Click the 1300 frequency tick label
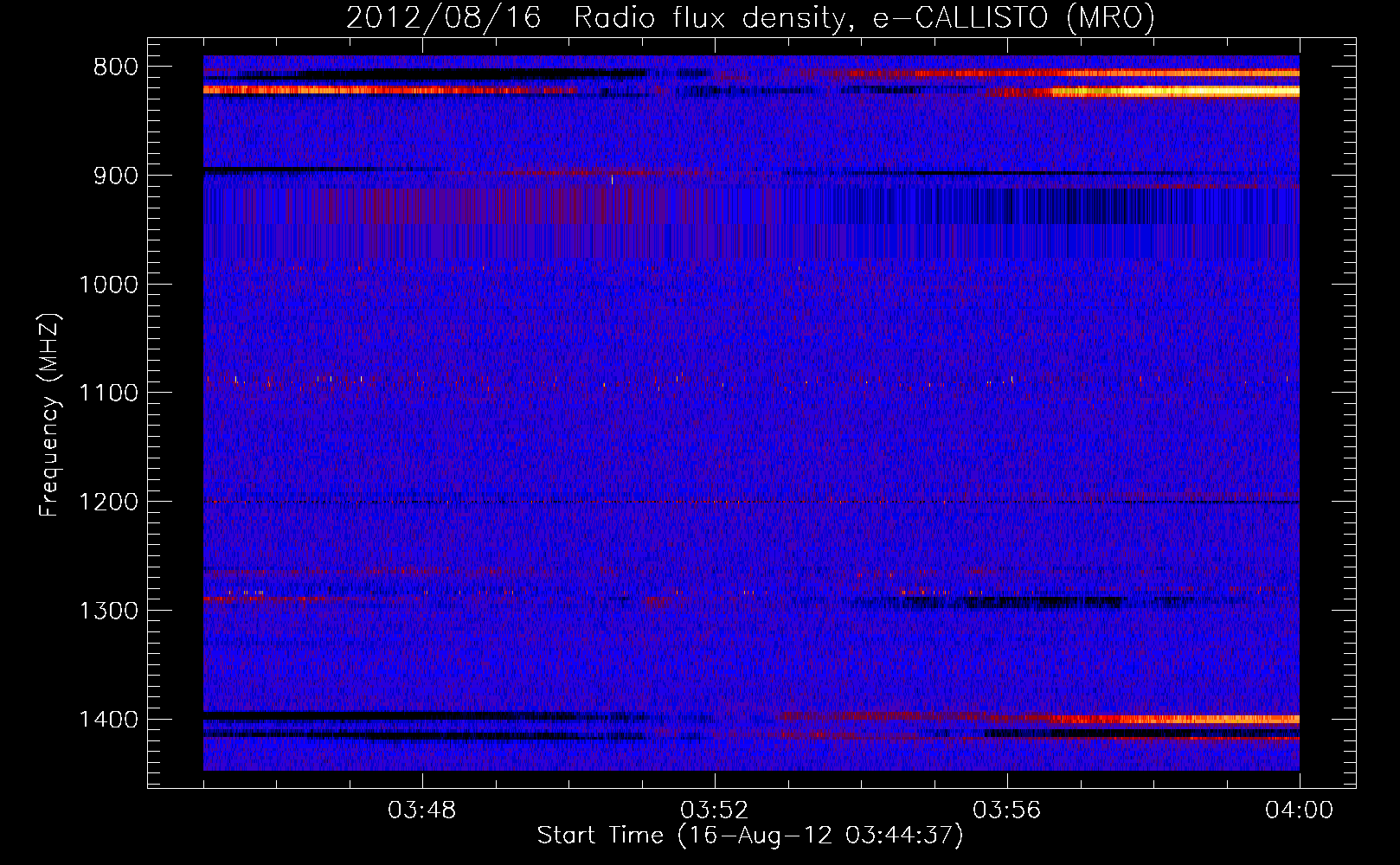The image size is (1400, 865). coord(108,611)
